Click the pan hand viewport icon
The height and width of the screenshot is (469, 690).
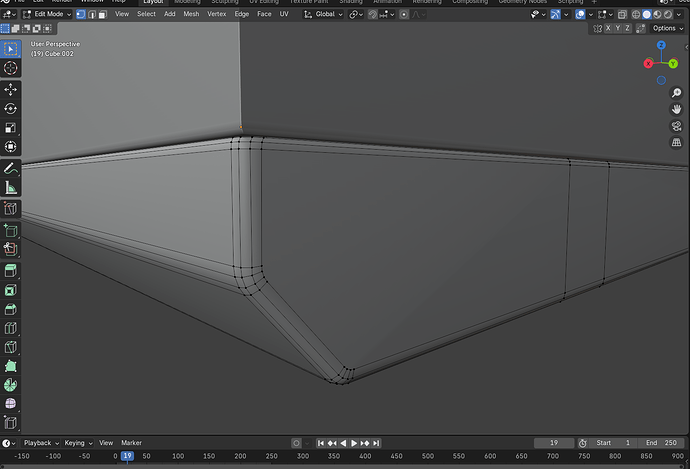click(x=676, y=109)
